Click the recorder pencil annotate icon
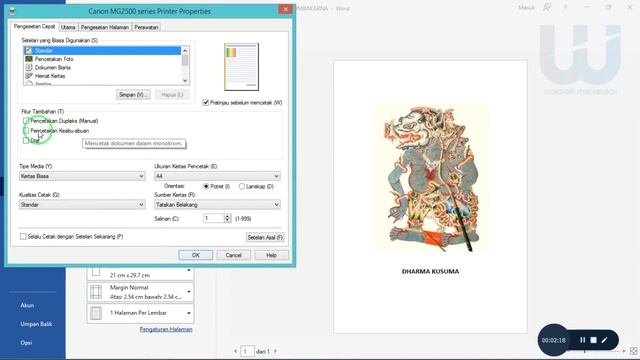Screen dimensions: 640x360 604,340
